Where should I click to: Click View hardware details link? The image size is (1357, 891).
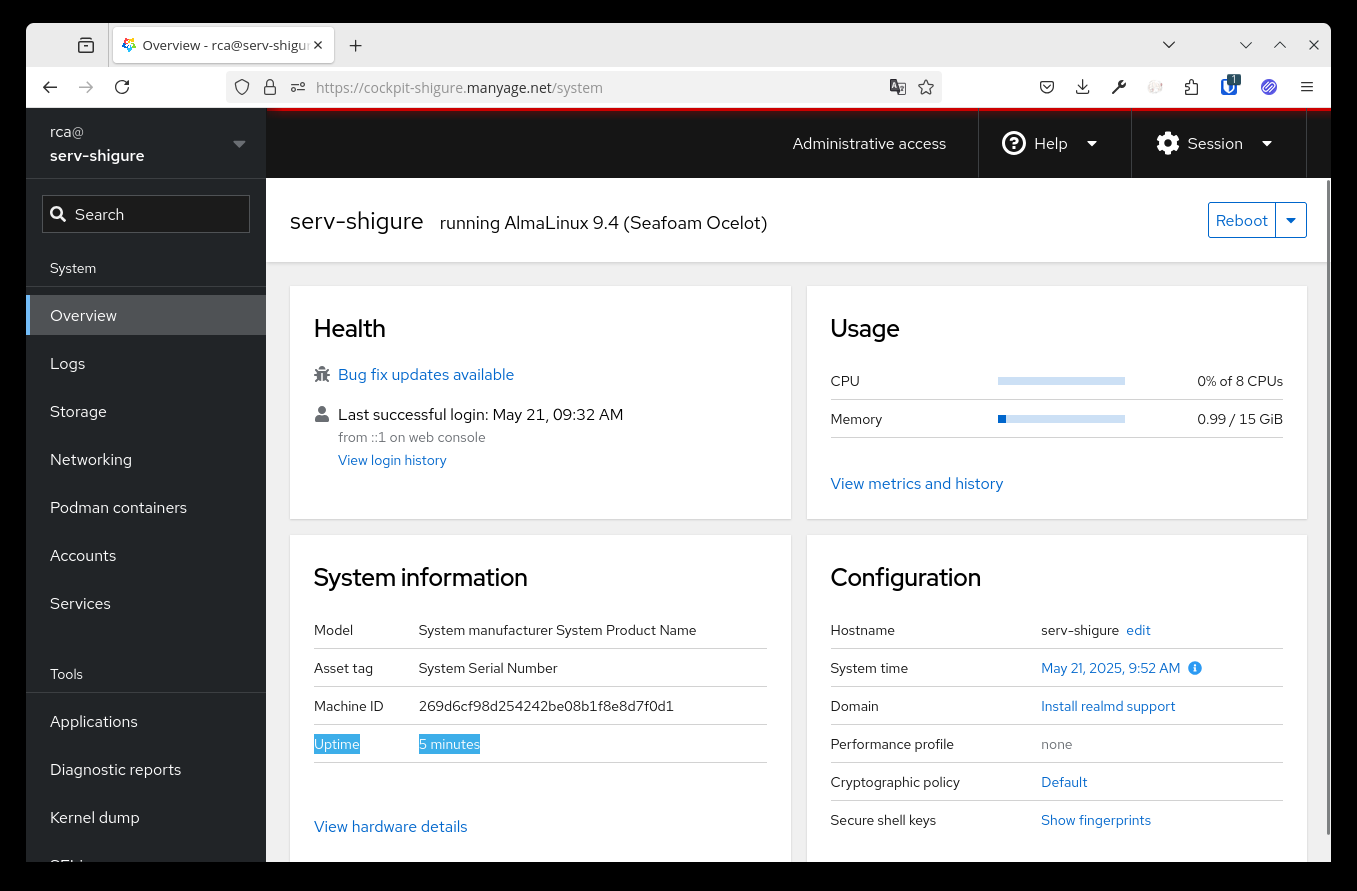(x=391, y=826)
